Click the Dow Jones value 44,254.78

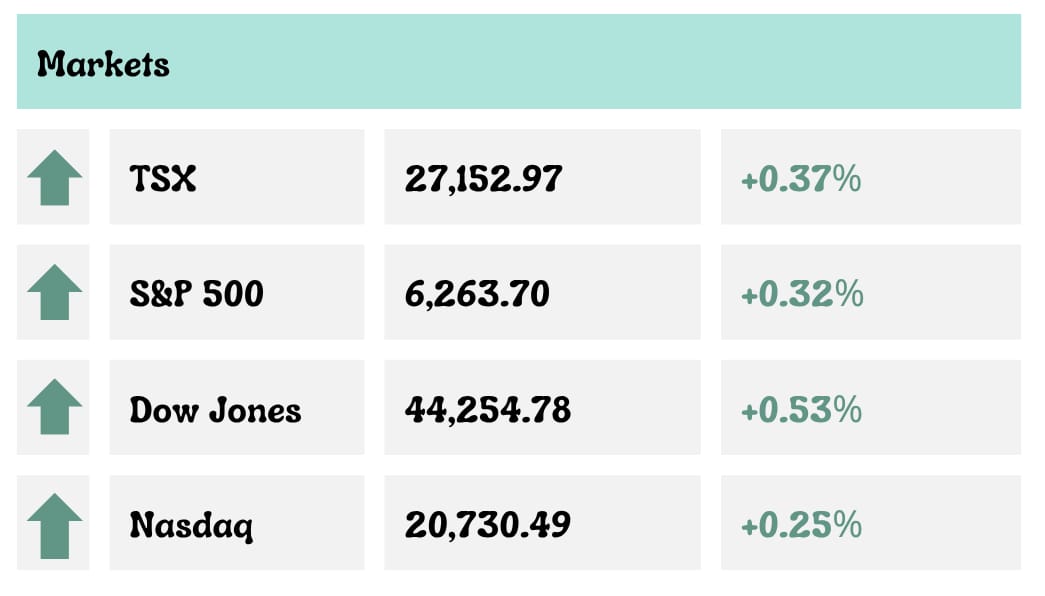[488, 409]
